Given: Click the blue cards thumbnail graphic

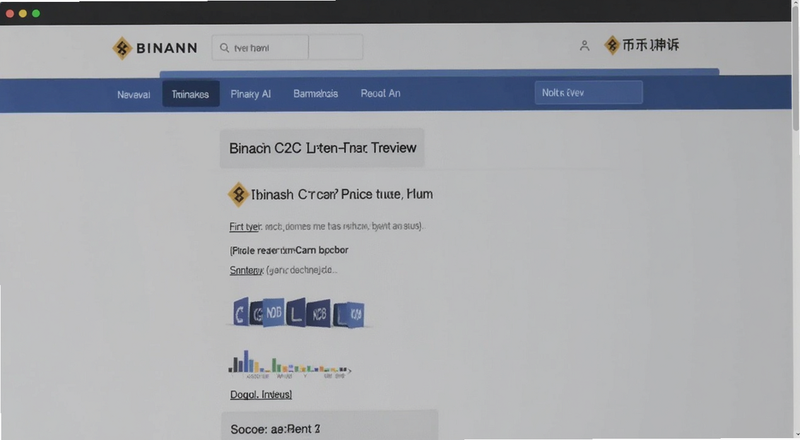Looking at the screenshot, I should pos(299,312).
